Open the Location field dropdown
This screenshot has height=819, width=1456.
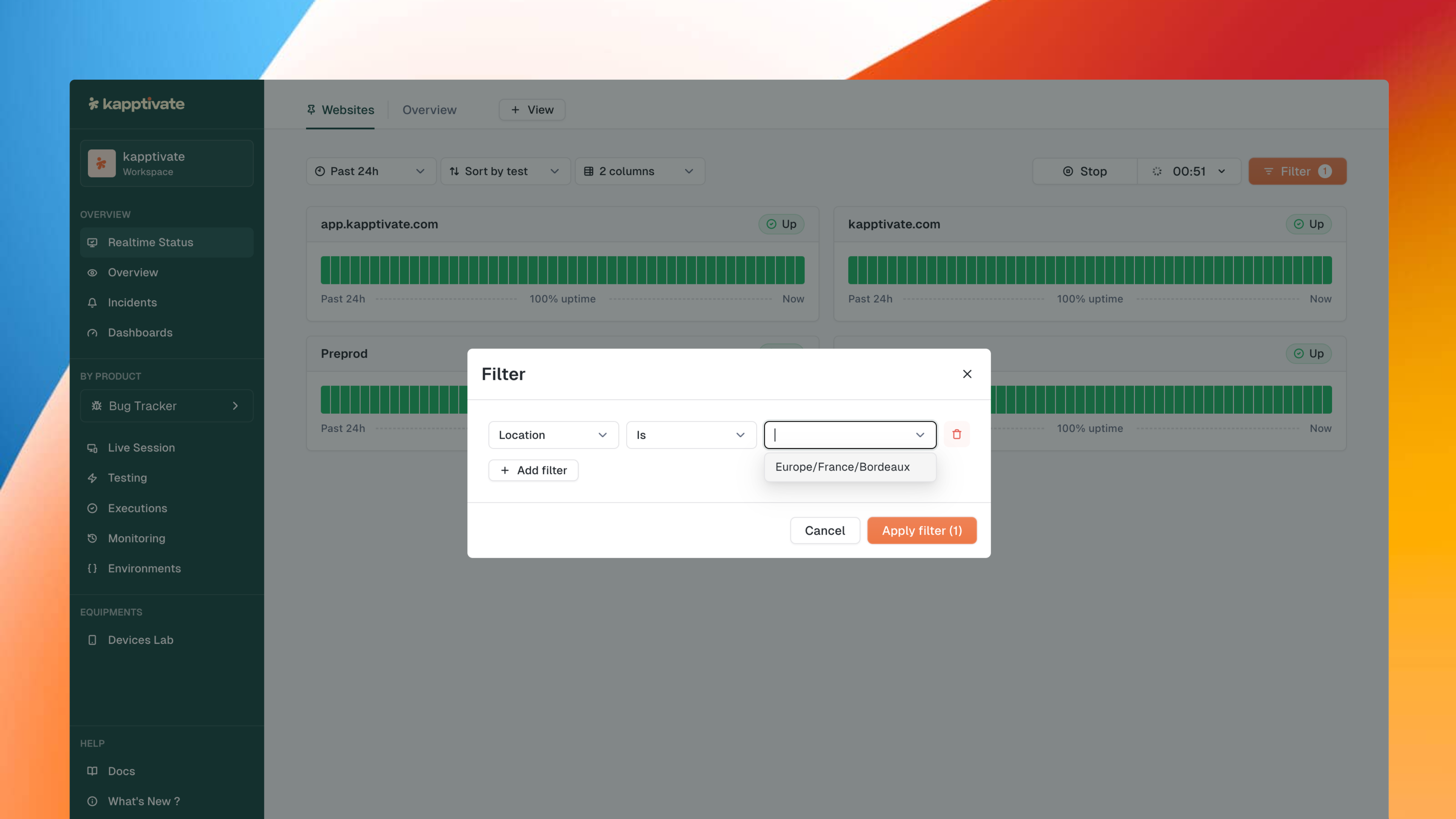coord(553,435)
